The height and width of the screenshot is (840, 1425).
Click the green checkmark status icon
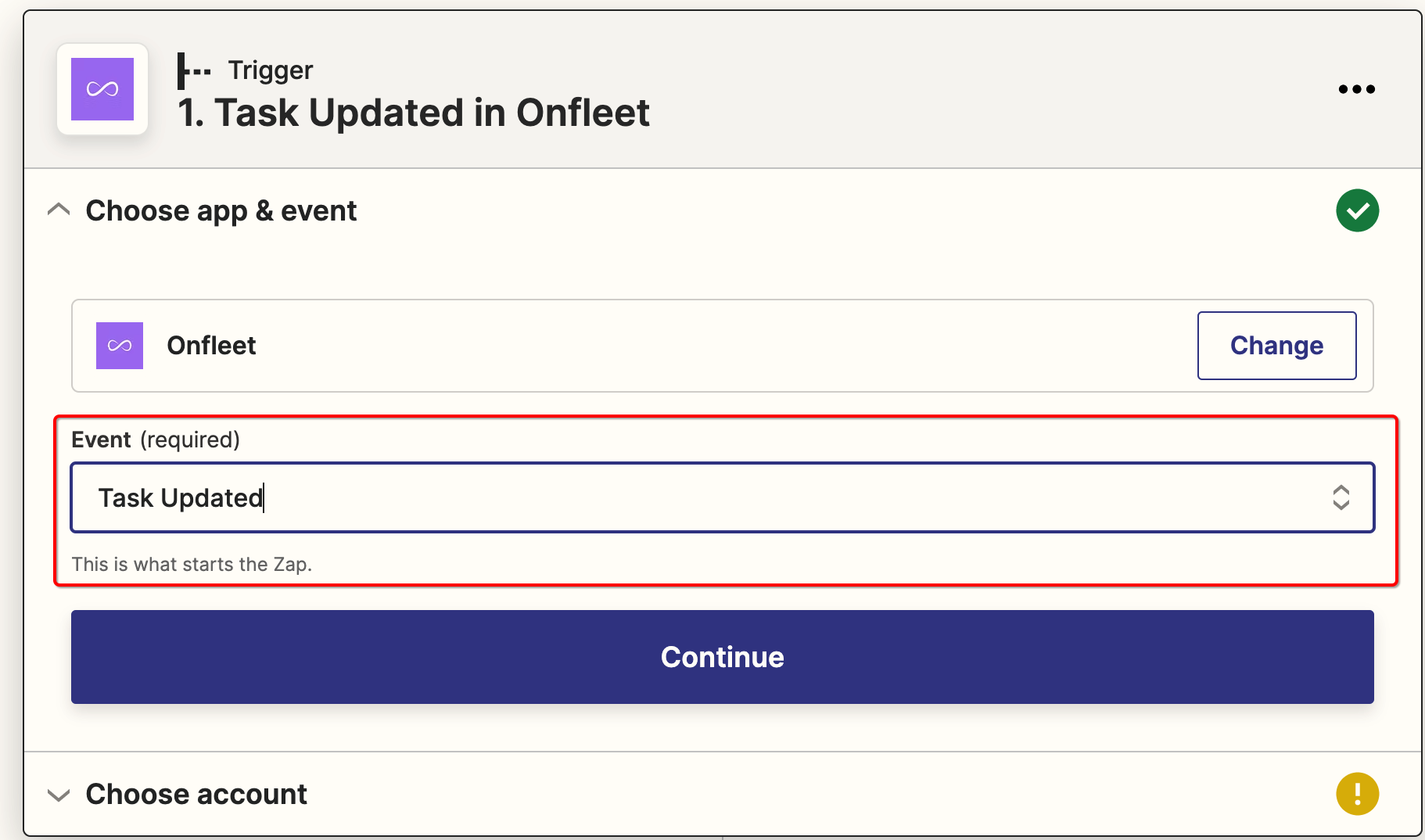pos(1357,210)
